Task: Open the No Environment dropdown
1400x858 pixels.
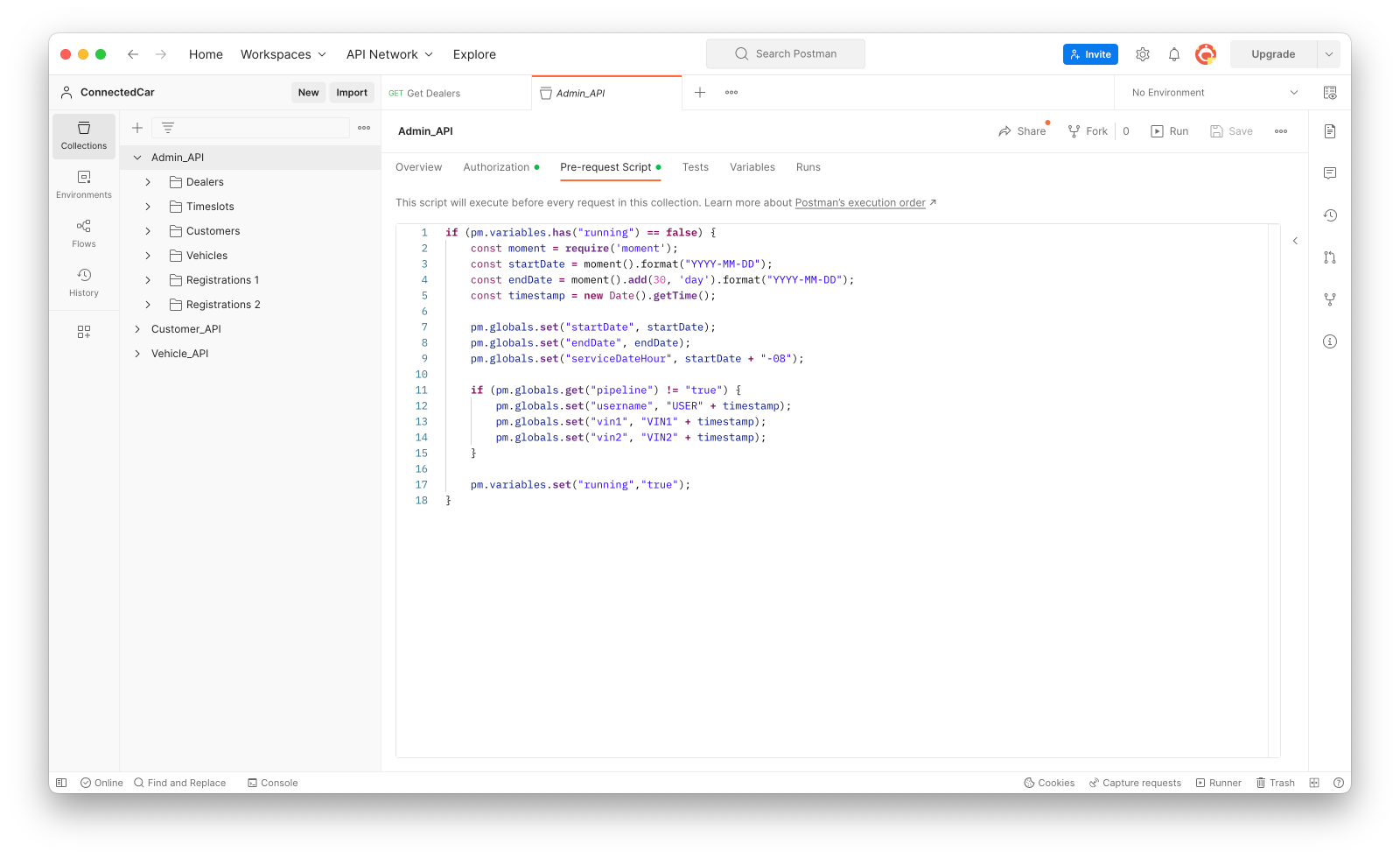Action: coord(1214,93)
